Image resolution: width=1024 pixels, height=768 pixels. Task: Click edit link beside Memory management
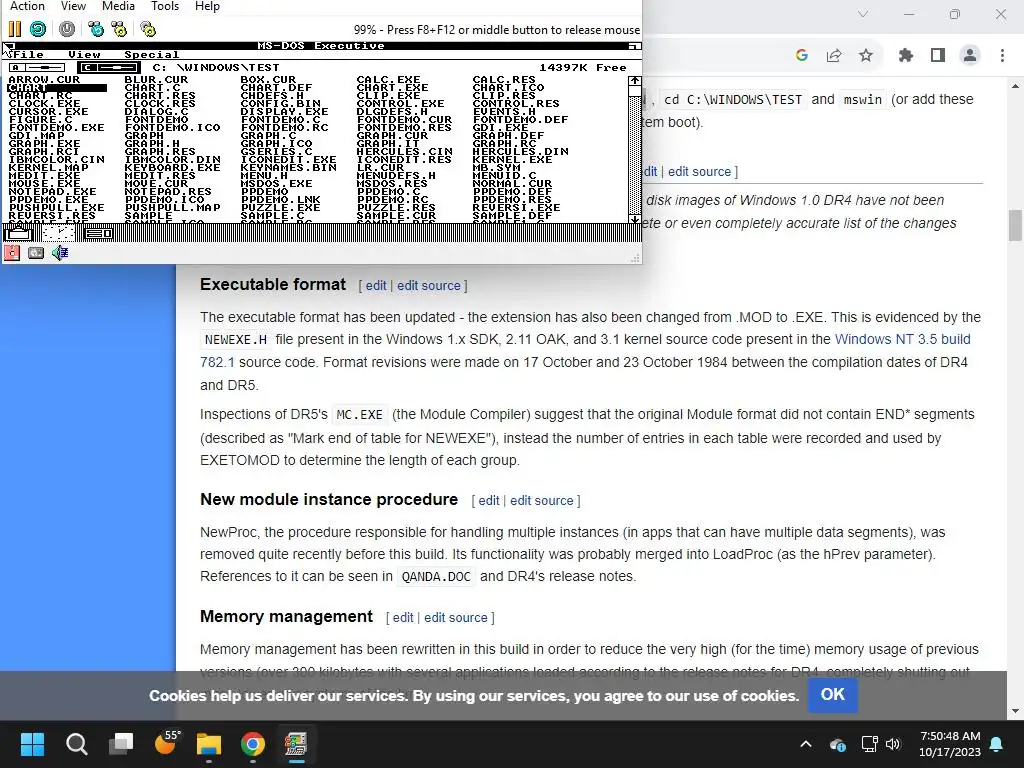point(403,617)
